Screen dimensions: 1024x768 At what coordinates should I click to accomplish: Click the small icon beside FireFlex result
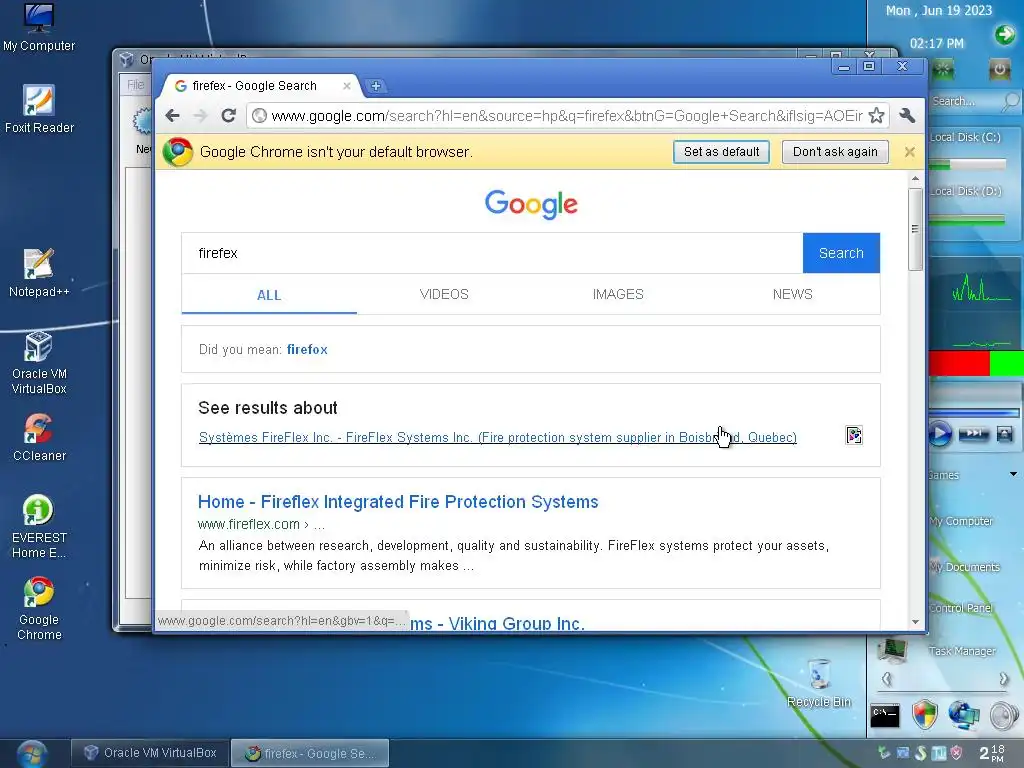click(x=854, y=435)
